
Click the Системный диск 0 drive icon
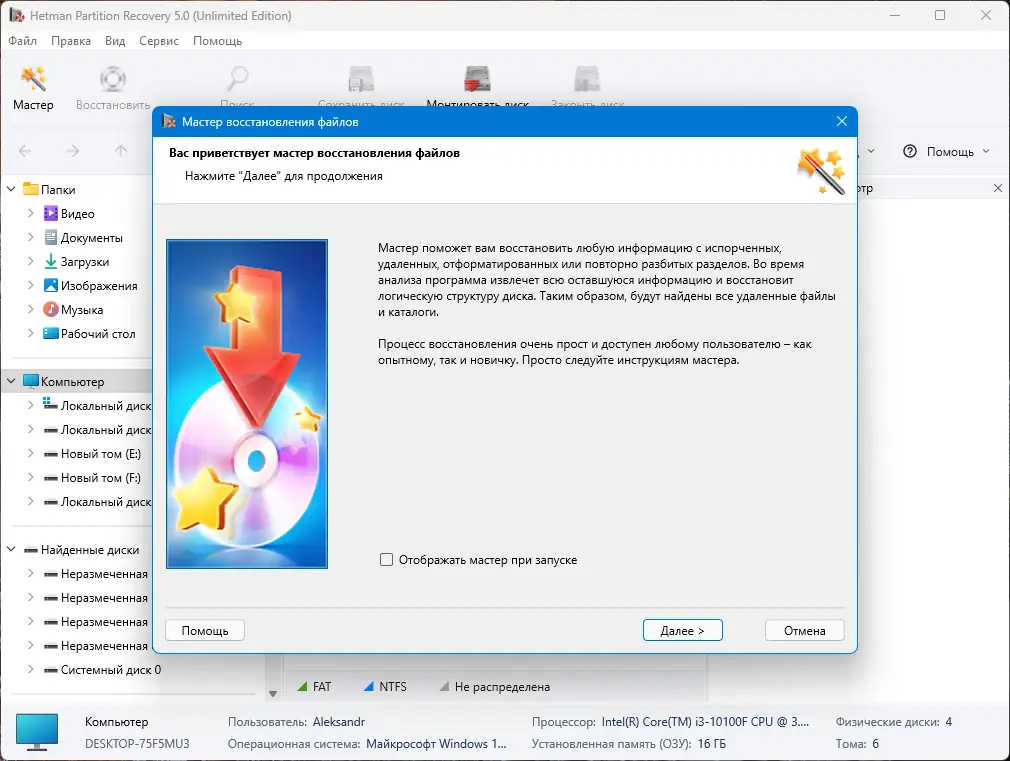point(51,669)
